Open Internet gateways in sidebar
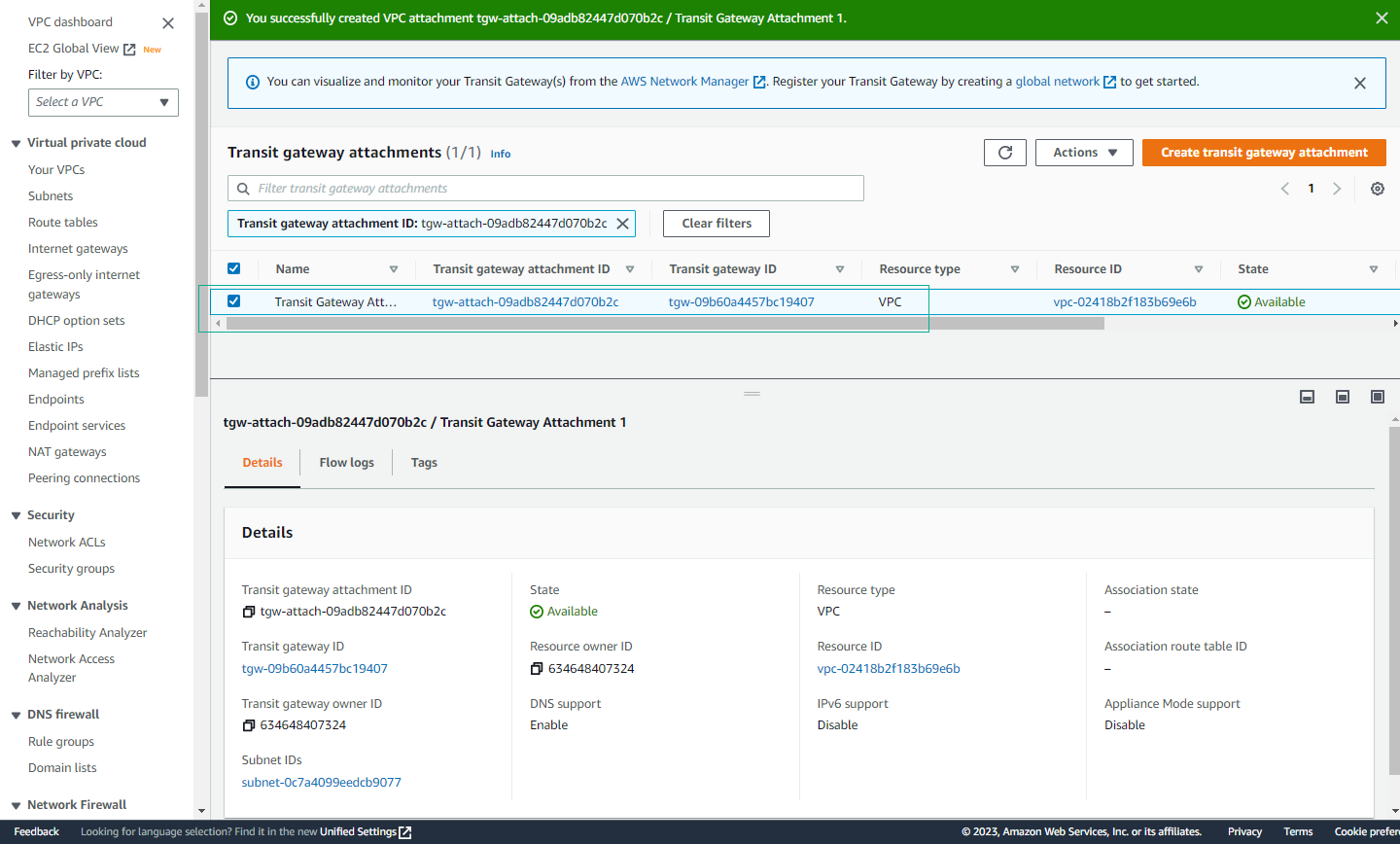Viewport: 1400px width, 844px height. coord(78,249)
